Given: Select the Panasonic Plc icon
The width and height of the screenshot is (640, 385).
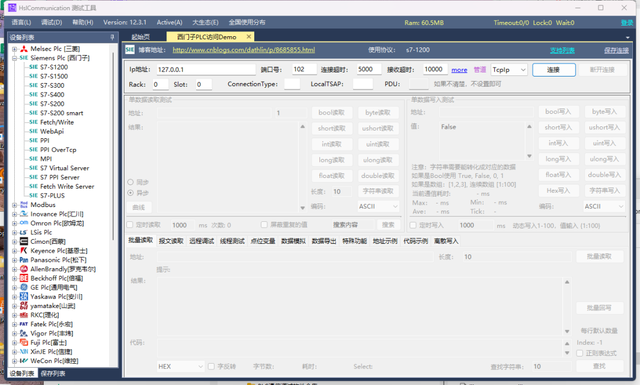Looking at the screenshot, I should tap(24, 260).
